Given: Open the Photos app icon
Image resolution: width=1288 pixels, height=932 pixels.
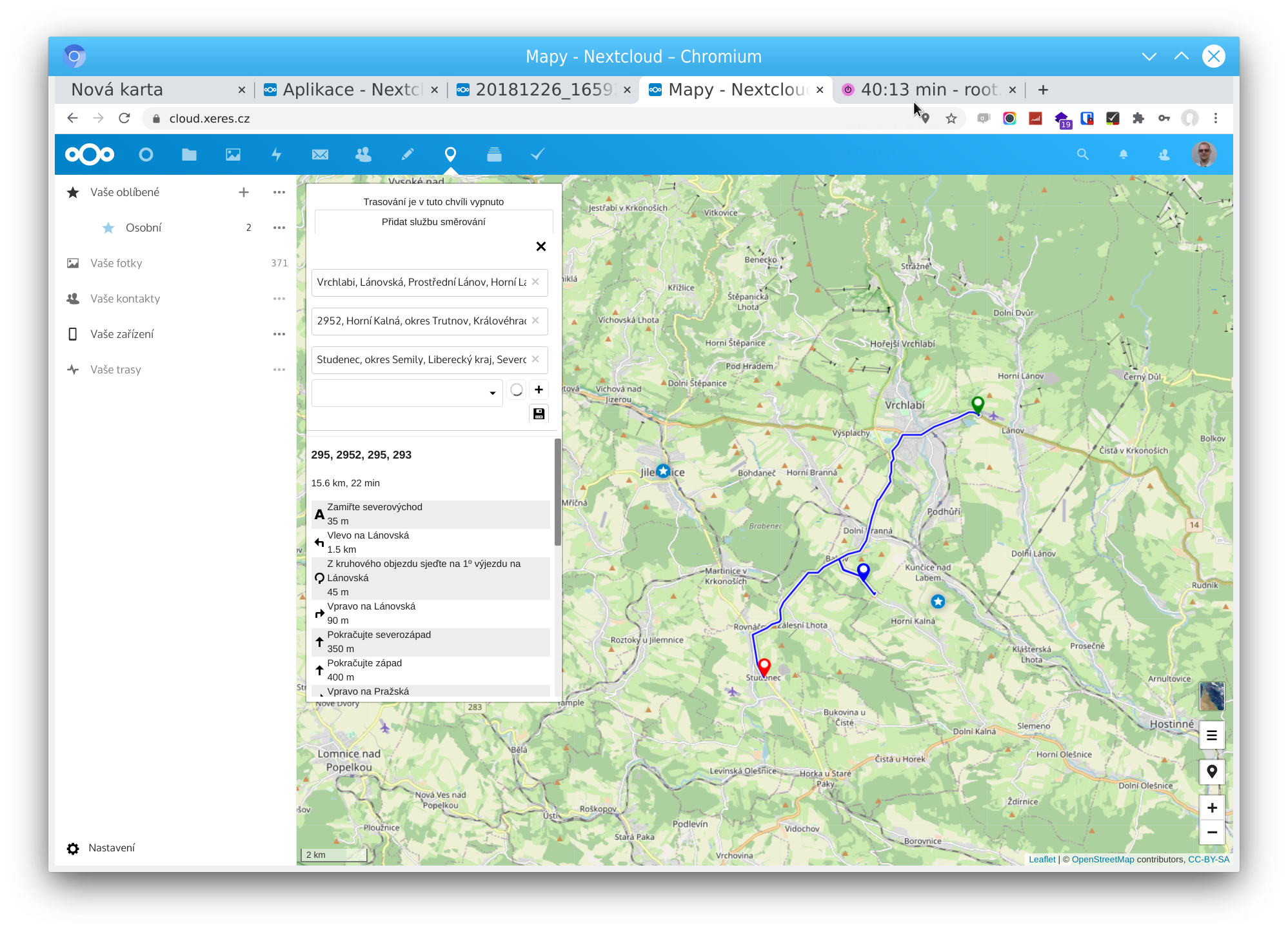Looking at the screenshot, I should pyautogui.click(x=233, y=155).
